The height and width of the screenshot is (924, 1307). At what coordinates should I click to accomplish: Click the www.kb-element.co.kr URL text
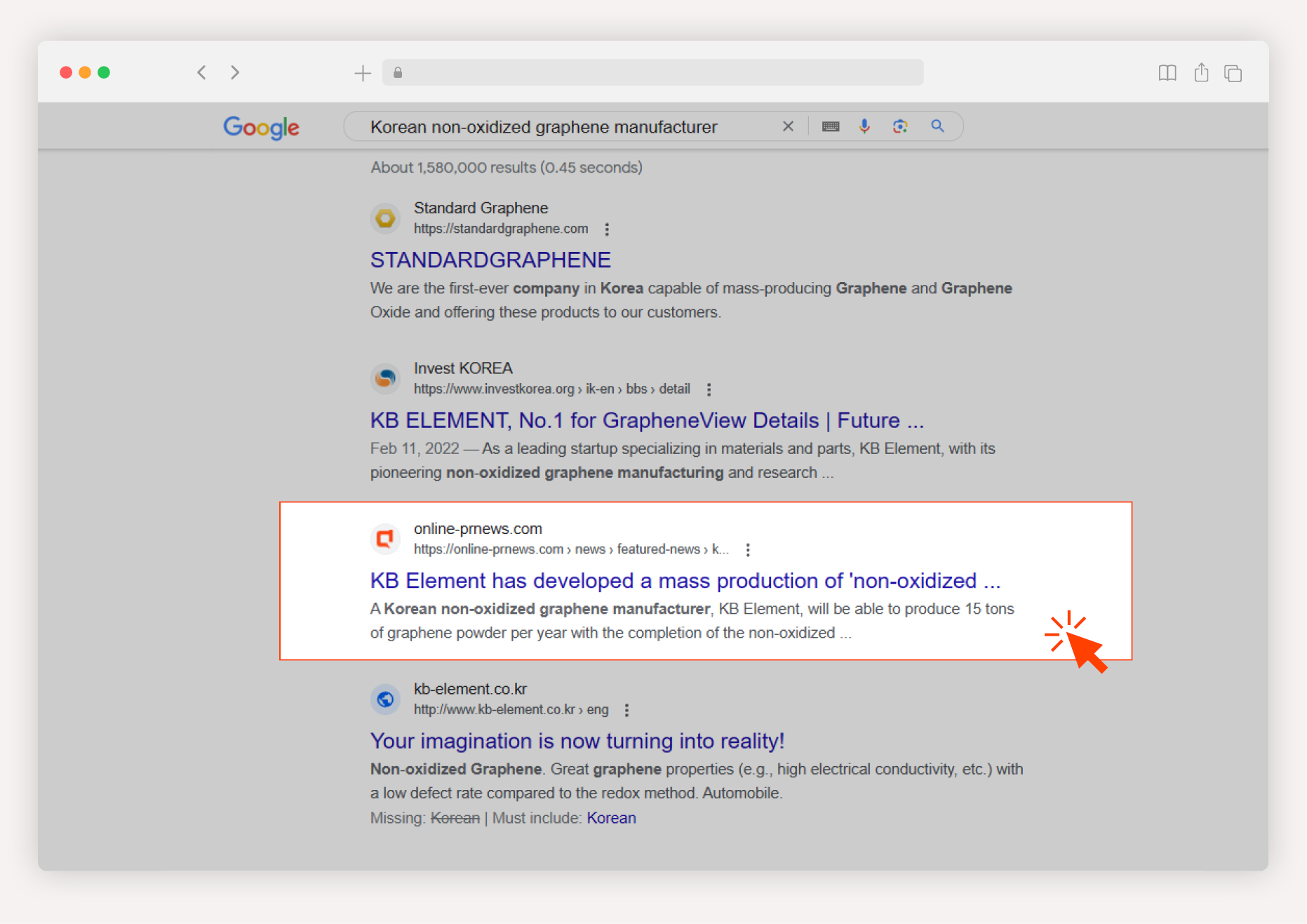[511, 710]
